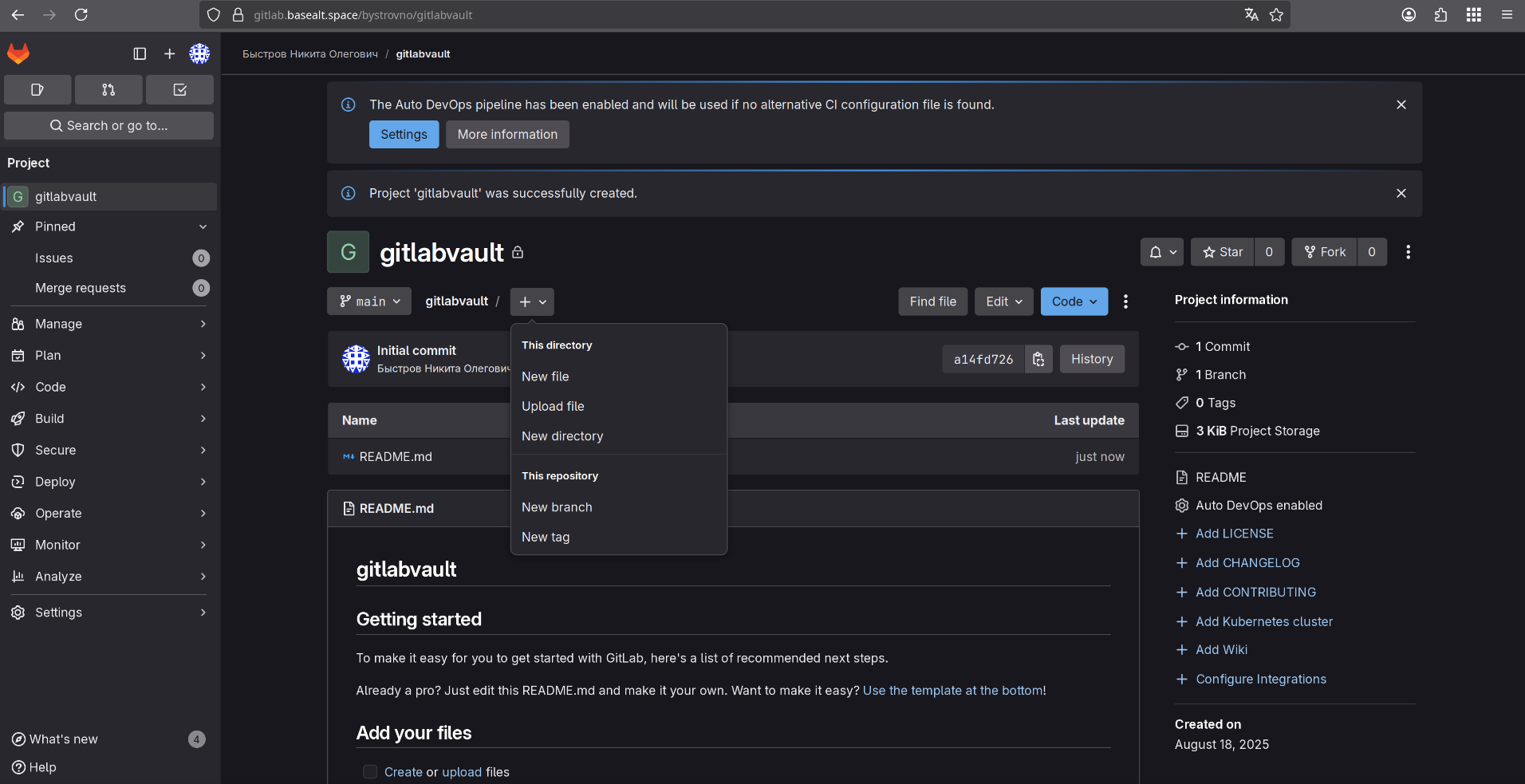Open assigned issues shortcut icon
The width and height of the screenshot is (1525, 784).
[x=37, y=90]
